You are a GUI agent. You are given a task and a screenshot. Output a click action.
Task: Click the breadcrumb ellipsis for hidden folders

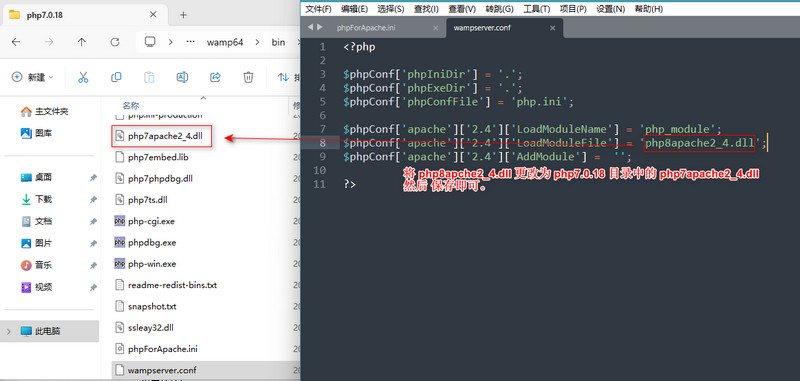[191, 42]
